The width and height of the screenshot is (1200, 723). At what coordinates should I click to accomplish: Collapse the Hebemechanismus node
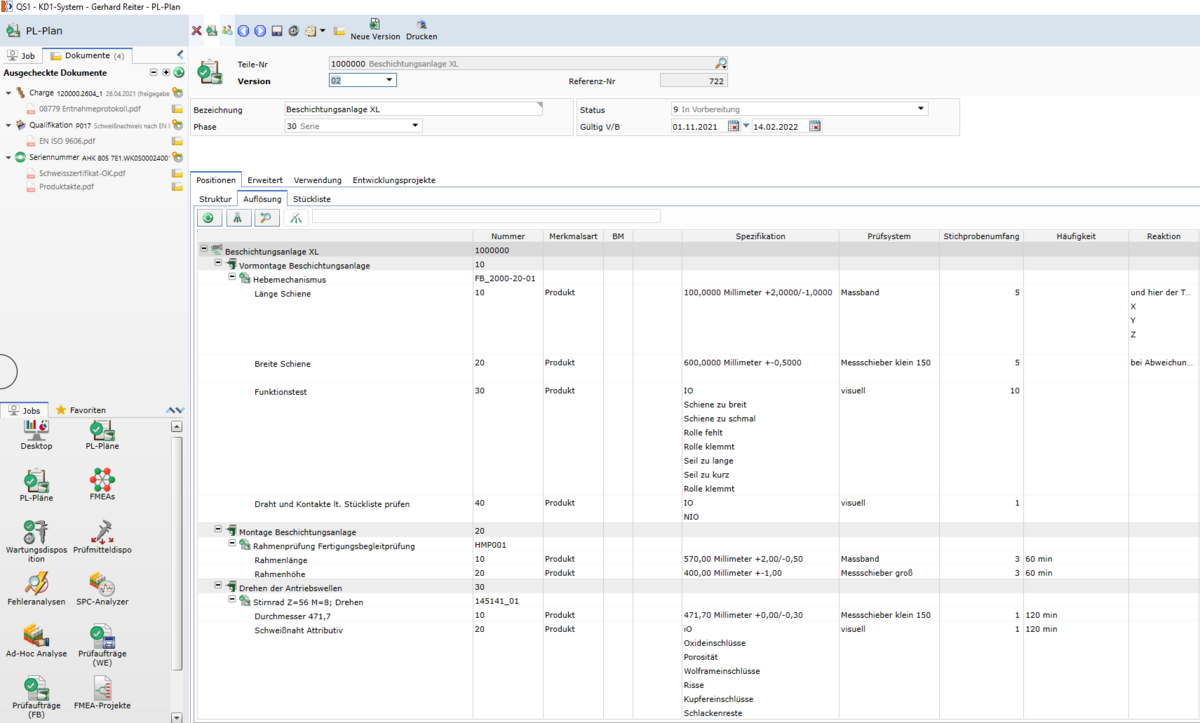point(232,278)
